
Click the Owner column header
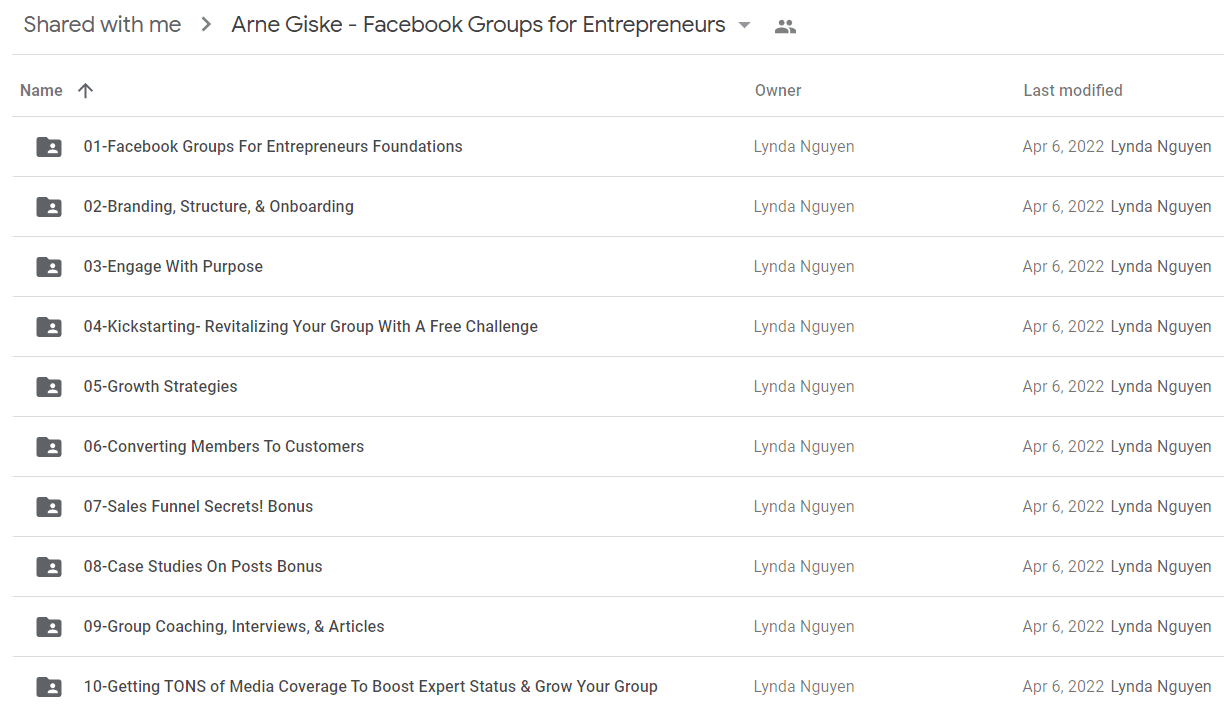click(778, 90)
